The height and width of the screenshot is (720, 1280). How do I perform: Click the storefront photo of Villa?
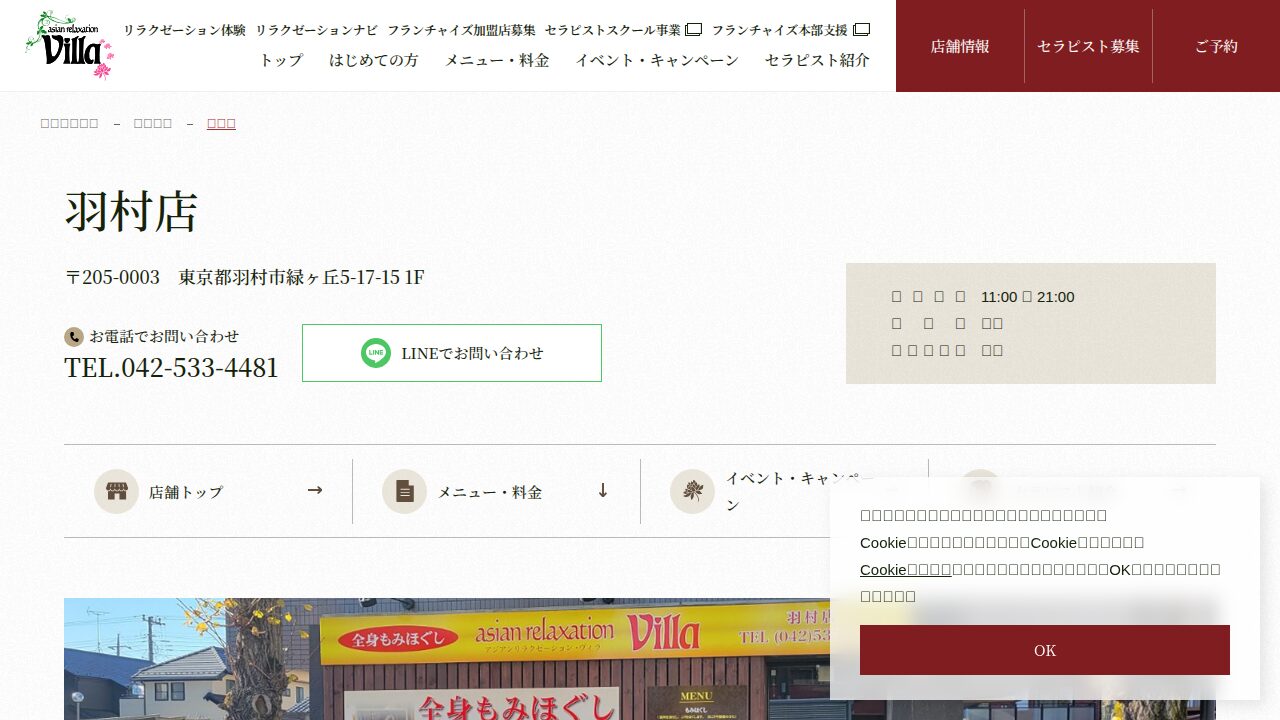pos(450,660)
